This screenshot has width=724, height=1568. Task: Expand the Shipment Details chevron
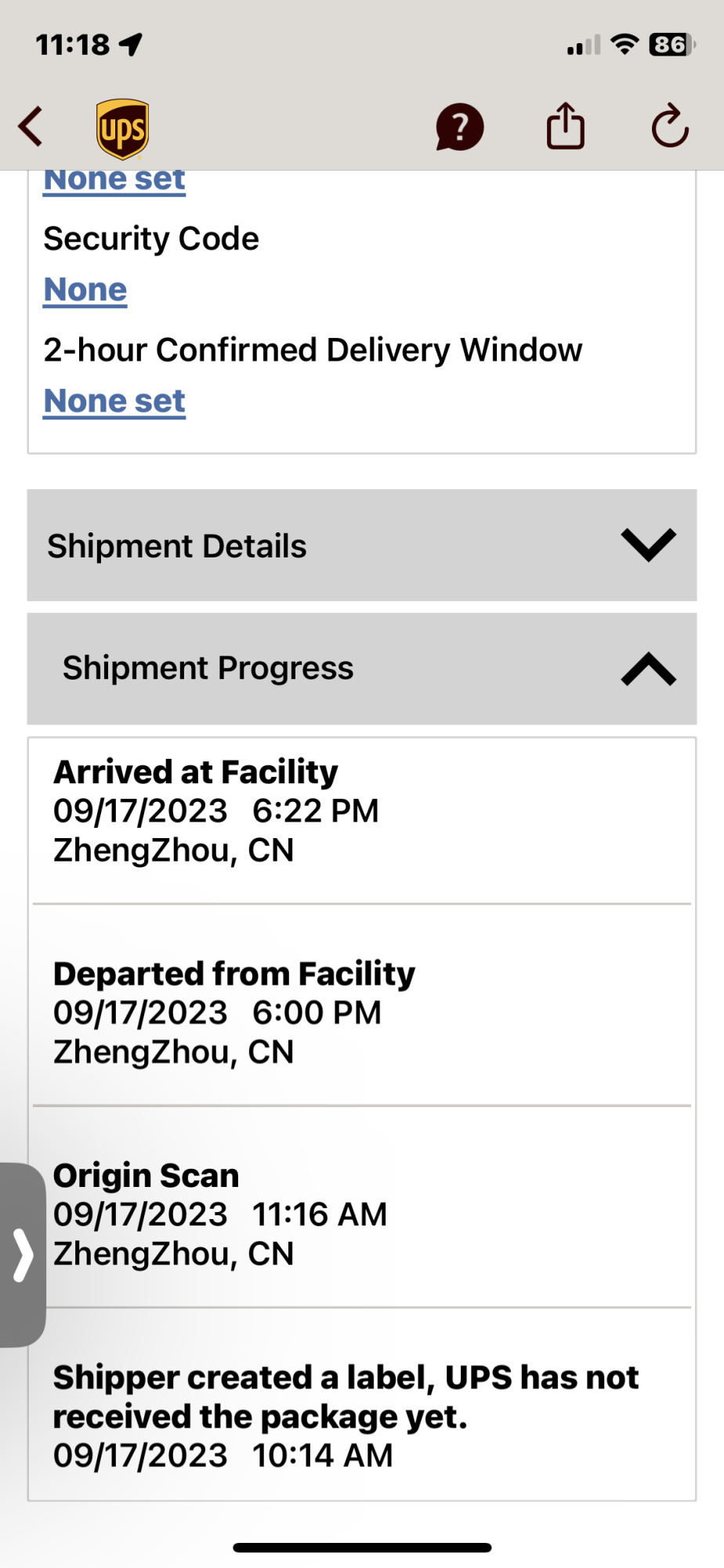648,545
